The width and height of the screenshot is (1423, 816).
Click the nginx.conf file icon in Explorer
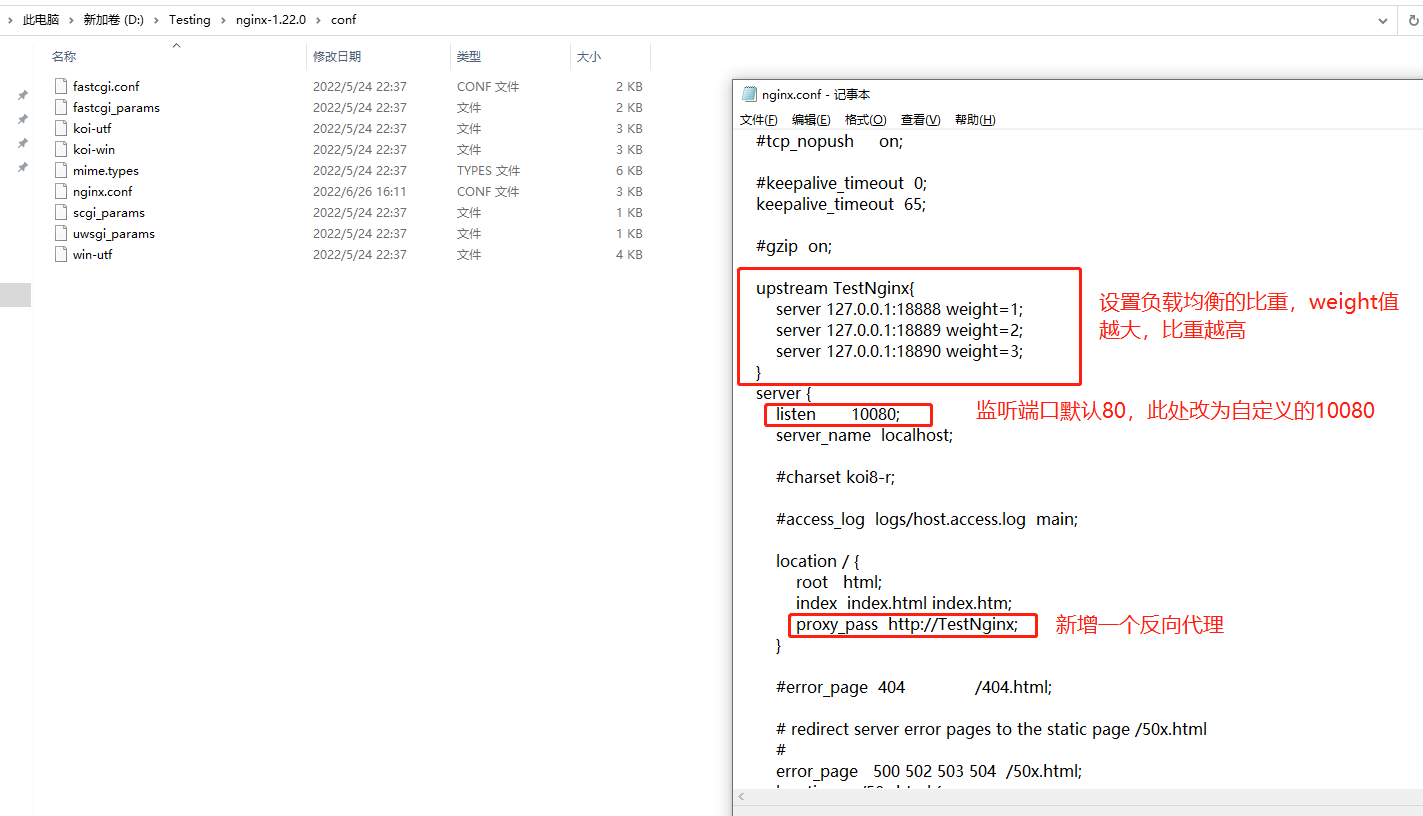[61, 191]
